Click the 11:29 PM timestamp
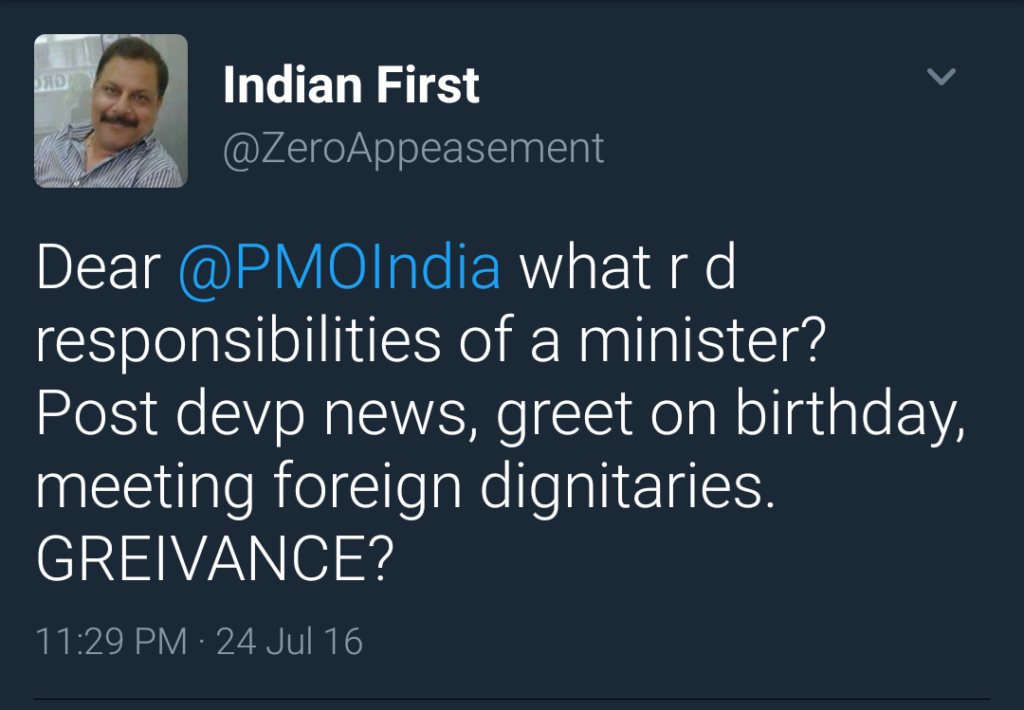The image size is (1024, 710). 111,641
